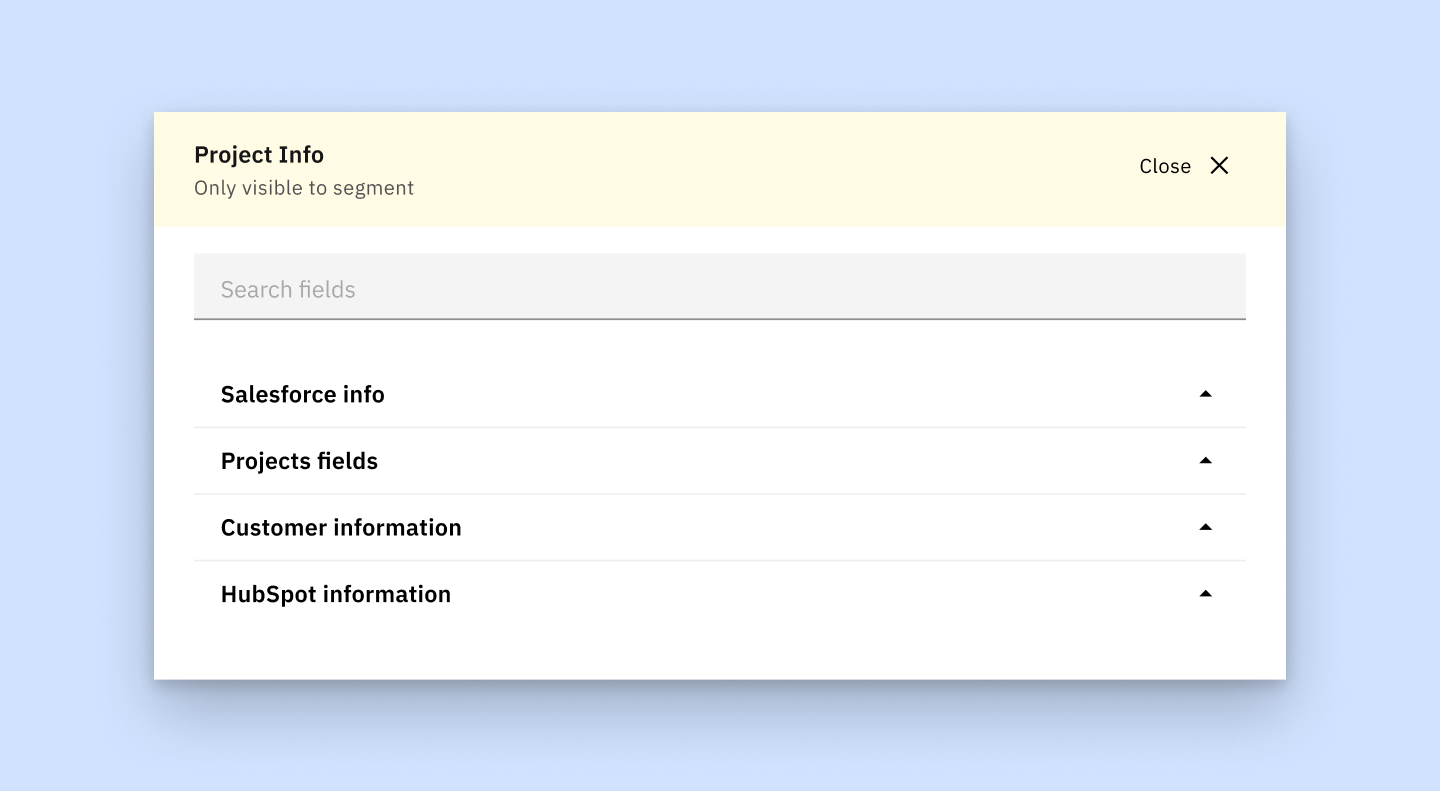Select the Projects fields section header

[x=299, y=461]
